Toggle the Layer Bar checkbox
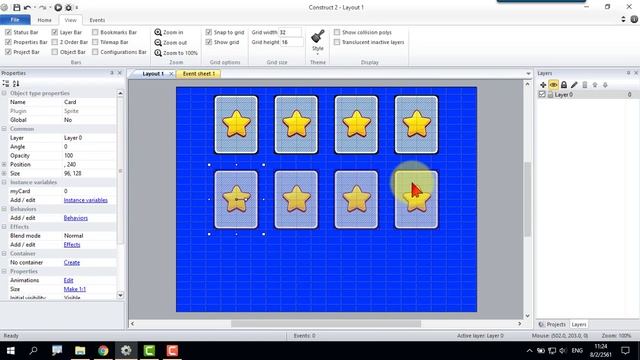Screen dimensions: 640x360 pyautogui.click(x=55, y=32)
